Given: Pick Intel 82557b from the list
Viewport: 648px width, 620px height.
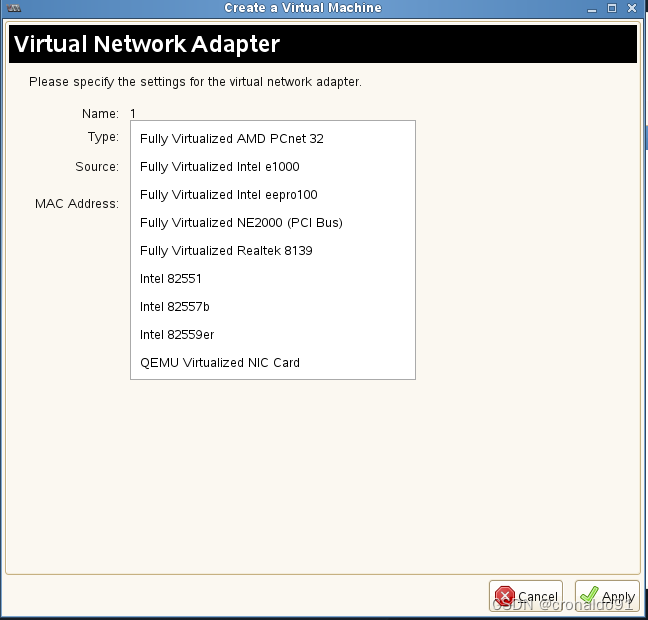Looking at the screenshot, I should pyautogui.click(x=273, y=307).
